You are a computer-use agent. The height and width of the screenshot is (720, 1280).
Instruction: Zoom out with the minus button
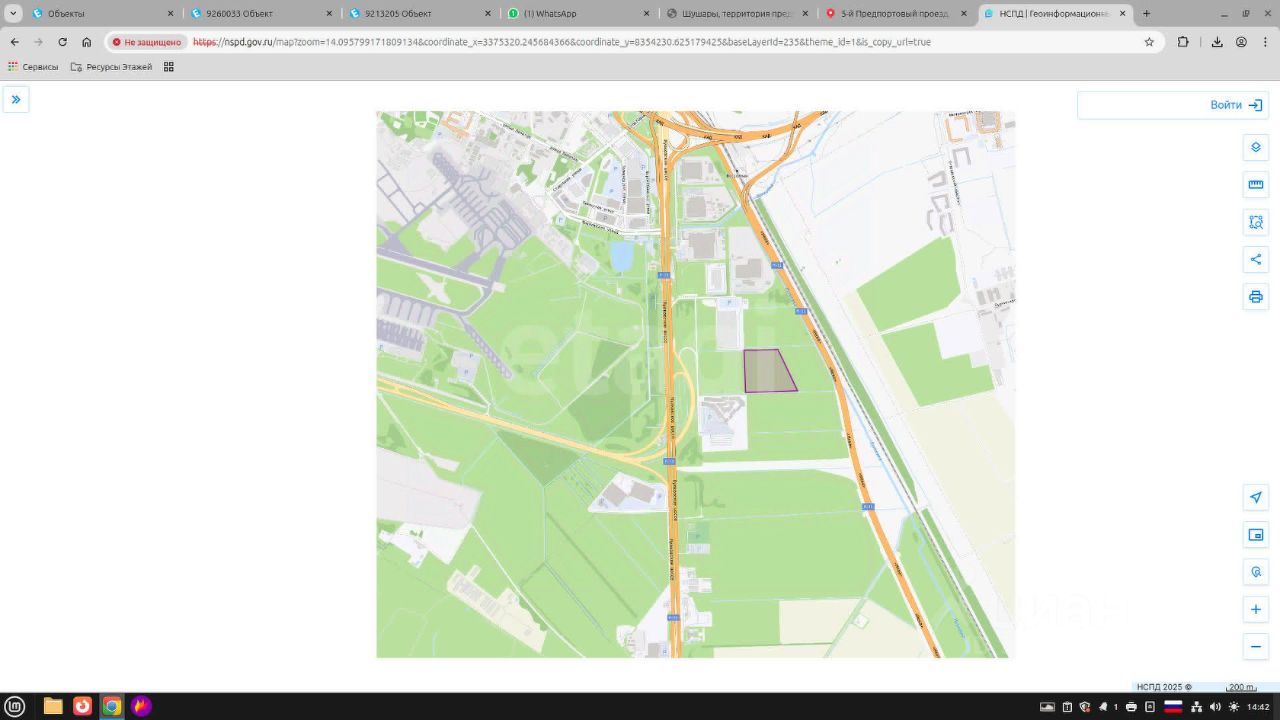(x=1255, y=647)
